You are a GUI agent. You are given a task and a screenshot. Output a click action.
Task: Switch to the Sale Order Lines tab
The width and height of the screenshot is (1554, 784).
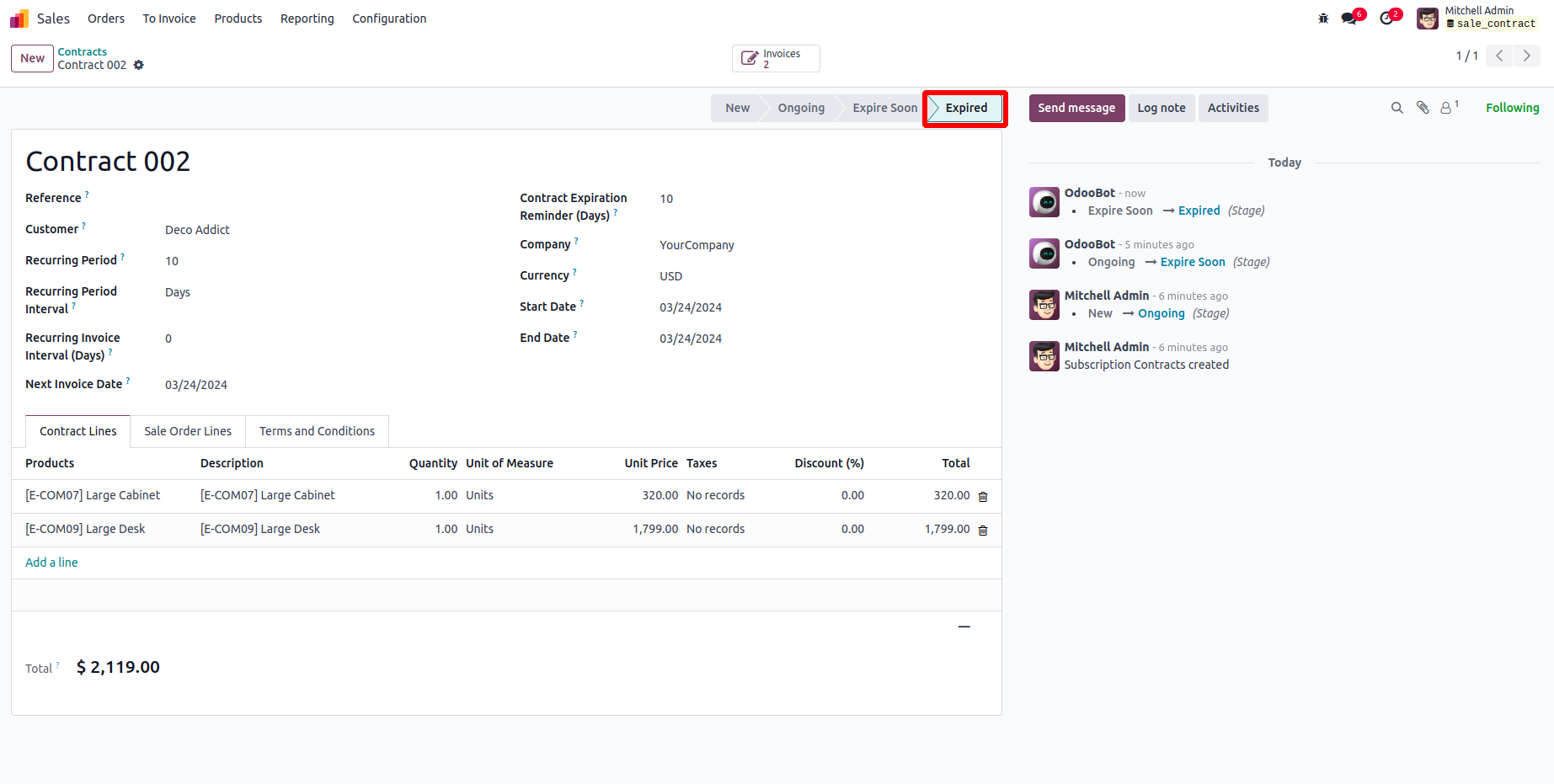tap(188, 431)
